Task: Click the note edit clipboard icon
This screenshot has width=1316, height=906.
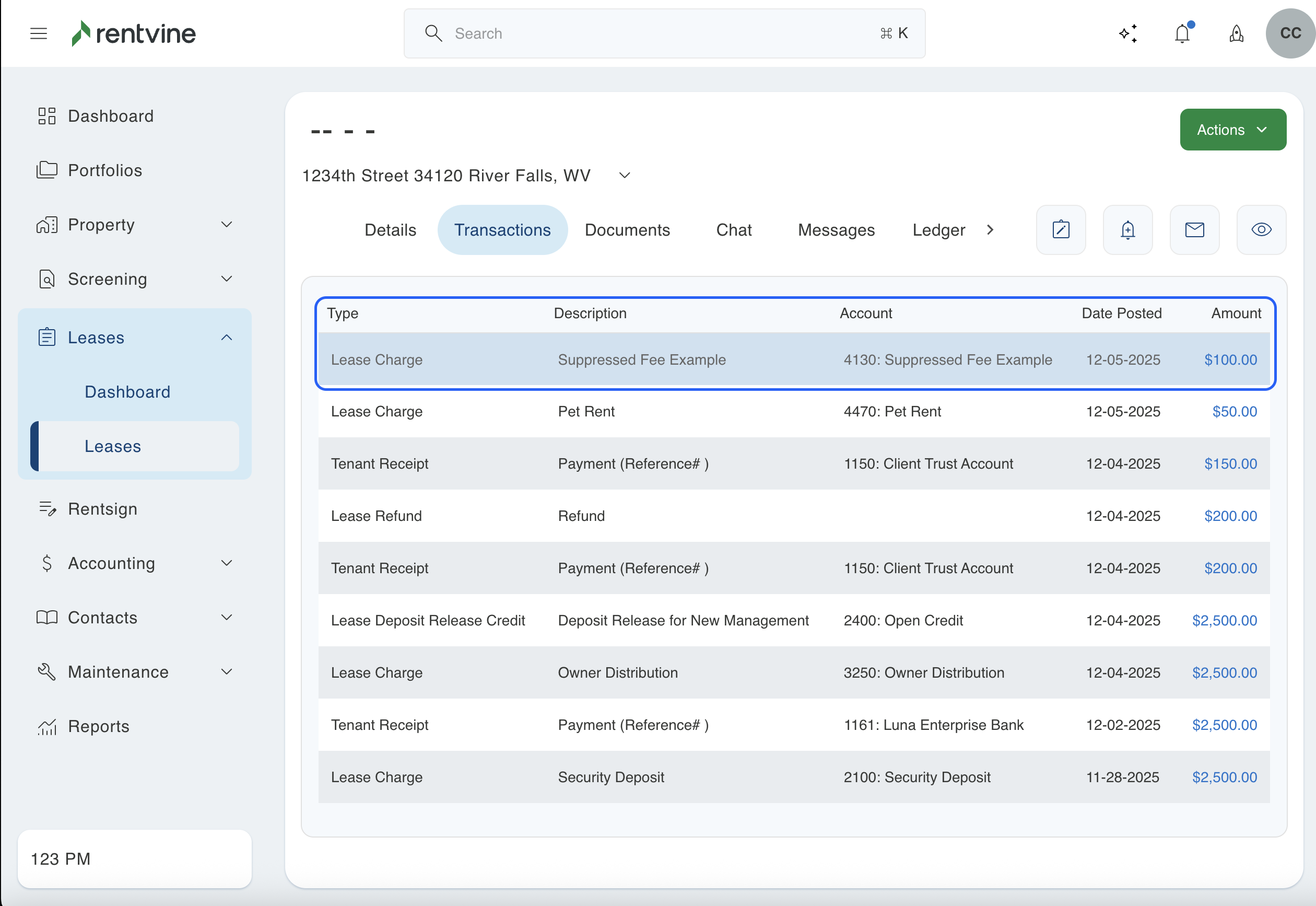Action: [1061, 230]
